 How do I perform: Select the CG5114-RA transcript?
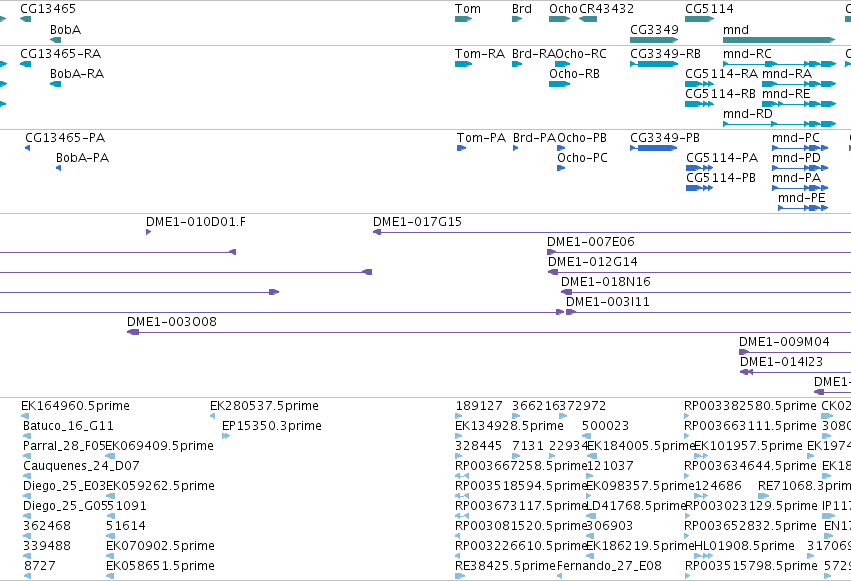click(699, 84)
